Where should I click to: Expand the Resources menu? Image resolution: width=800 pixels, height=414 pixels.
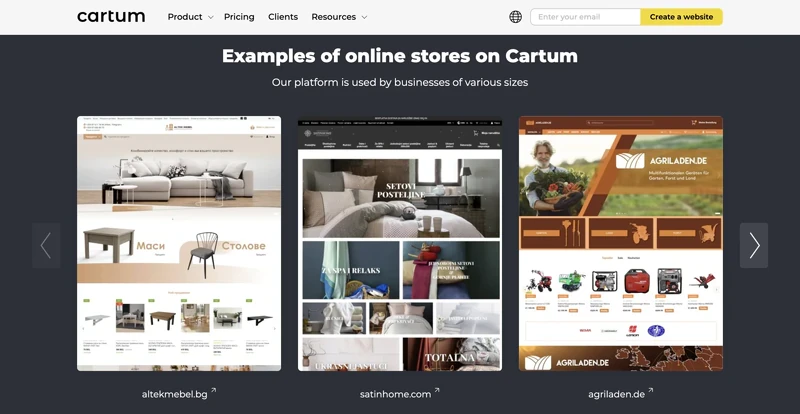(x=339, y=17)
